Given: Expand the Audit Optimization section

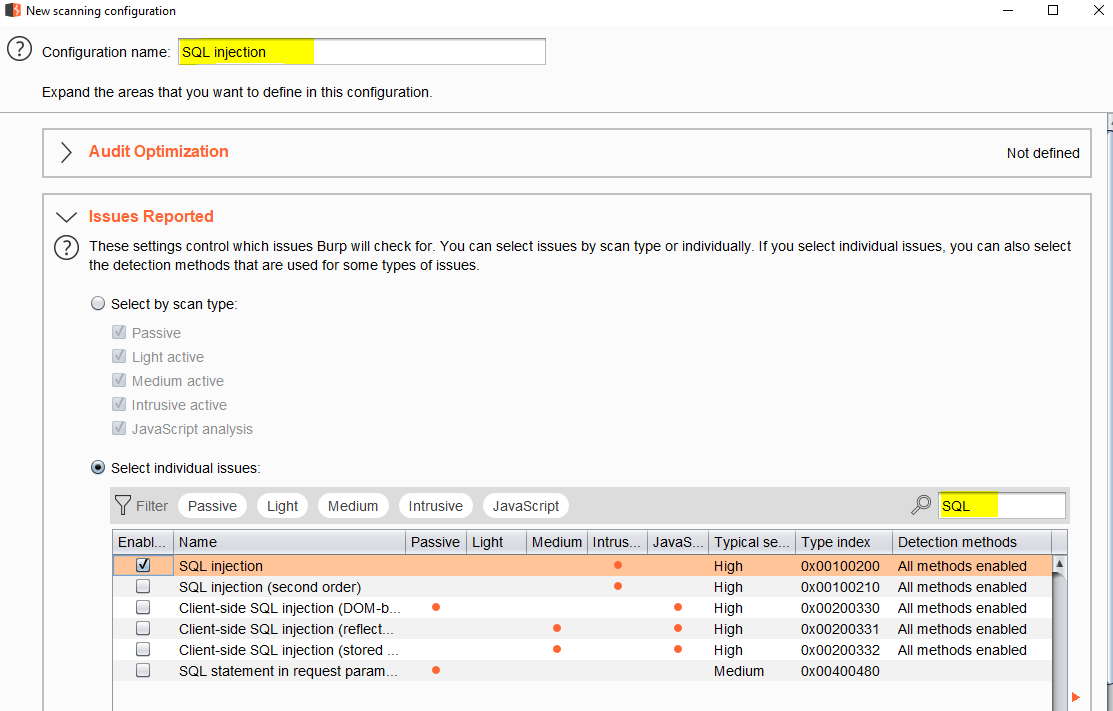Looking at the screenshot, I should 66,153.
